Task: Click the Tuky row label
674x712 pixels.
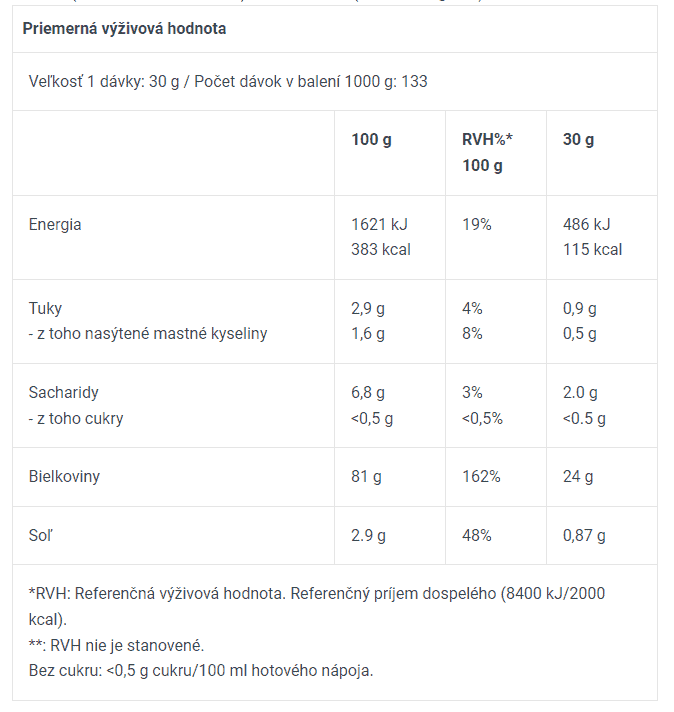Action: pos(46,308)
